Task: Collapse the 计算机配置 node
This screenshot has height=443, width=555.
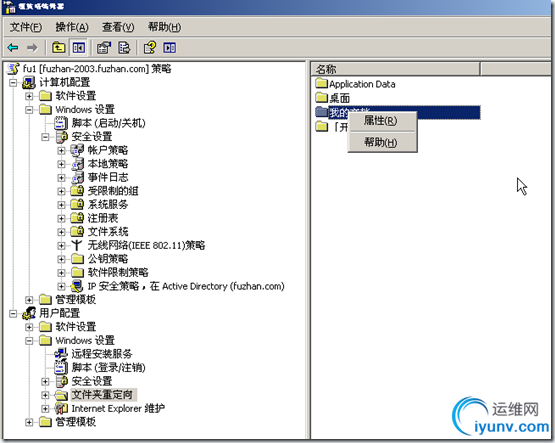Action: [13, 82]
